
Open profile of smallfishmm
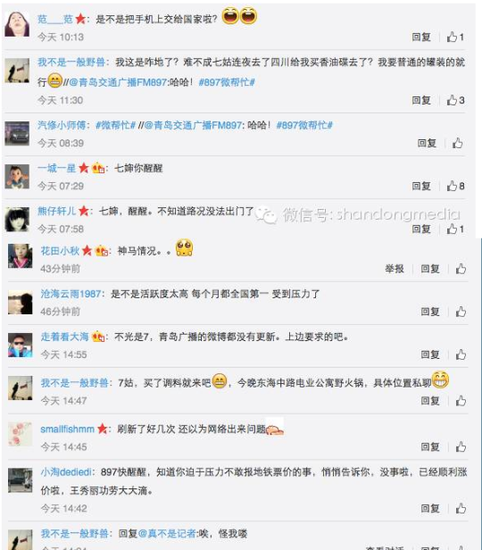tap(67, 429)
